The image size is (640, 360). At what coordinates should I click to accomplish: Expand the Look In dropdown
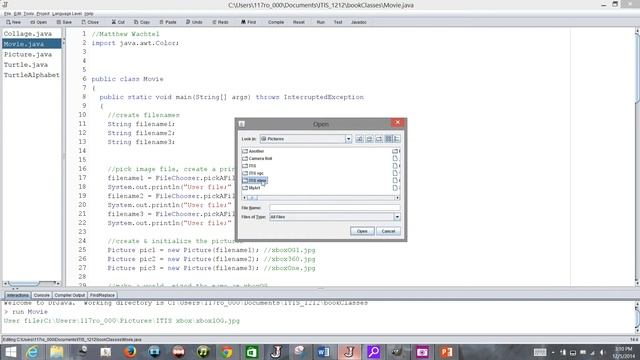348,139
